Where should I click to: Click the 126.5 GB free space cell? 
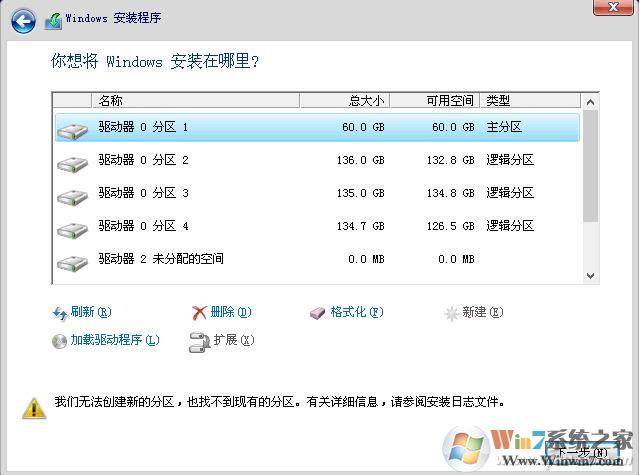pyautogui.click(x=451, y=226)
